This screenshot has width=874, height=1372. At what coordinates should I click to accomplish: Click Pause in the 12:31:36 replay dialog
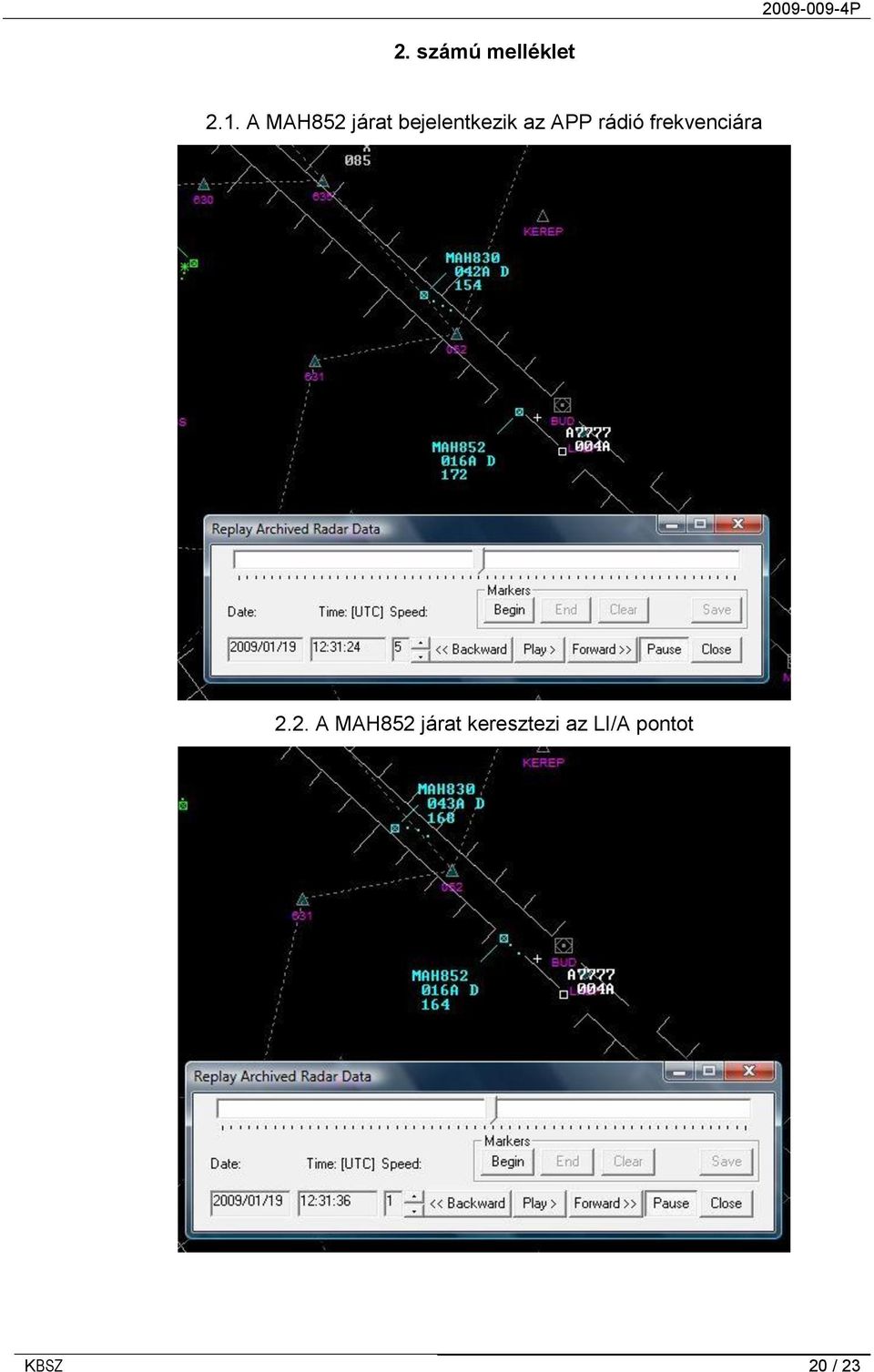[671, 1203]
